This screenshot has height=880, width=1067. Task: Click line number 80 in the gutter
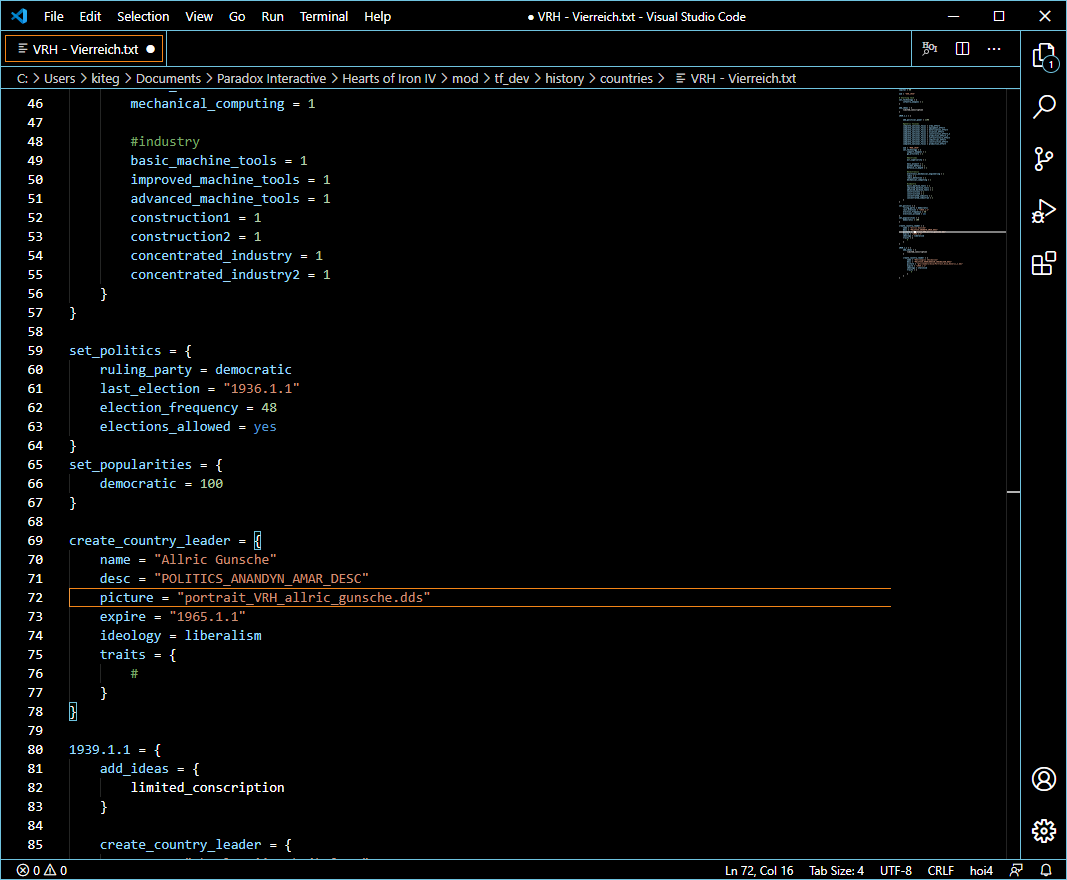(35, 749)
